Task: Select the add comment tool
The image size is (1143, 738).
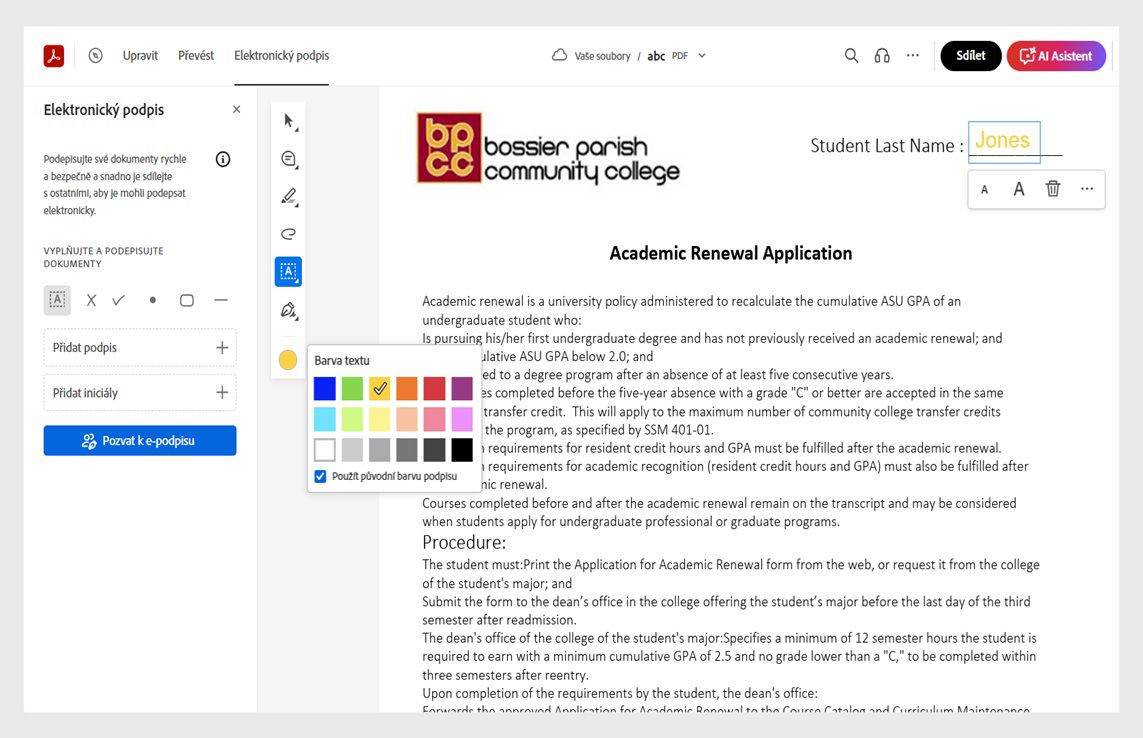Action: (288, 159)
